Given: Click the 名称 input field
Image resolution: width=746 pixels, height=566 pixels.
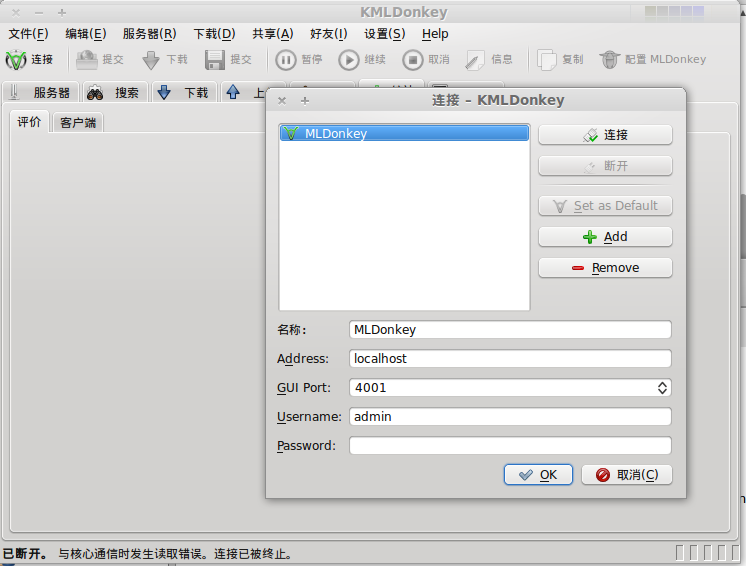Looking at the screenshot, I should pos(510,330).
